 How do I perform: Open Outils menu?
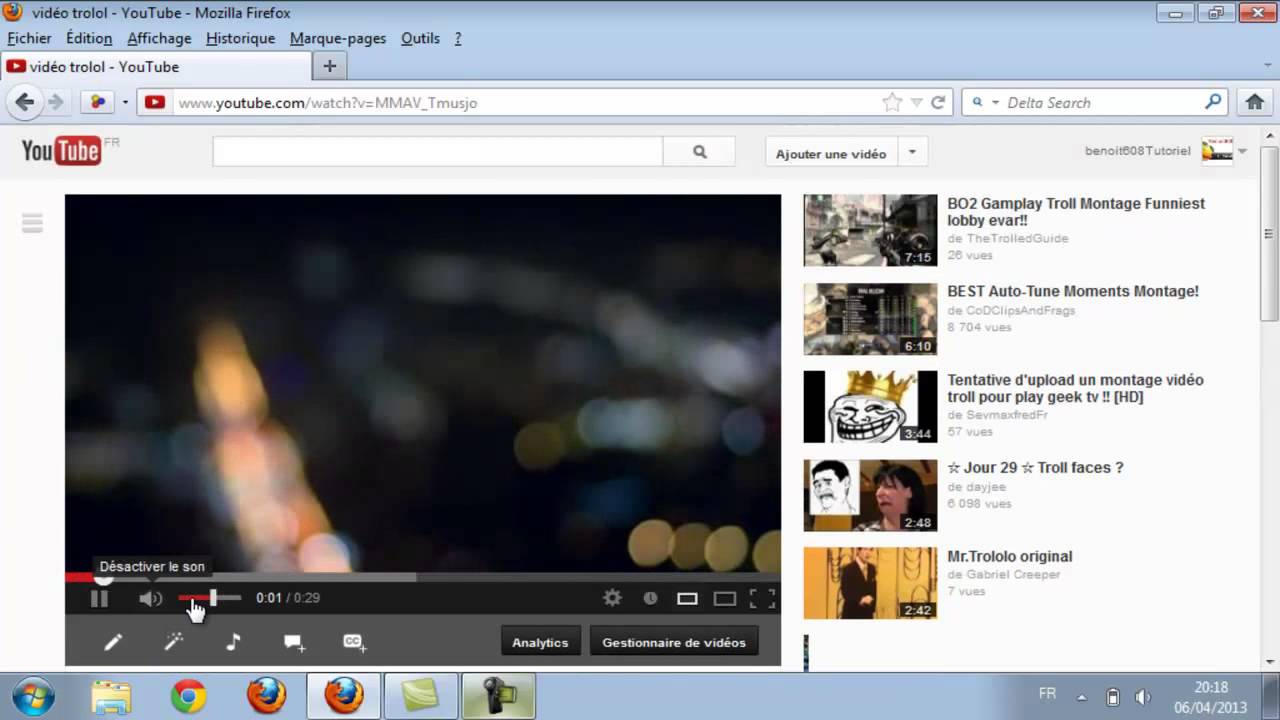pyautogui.click(x=420, y=38)
